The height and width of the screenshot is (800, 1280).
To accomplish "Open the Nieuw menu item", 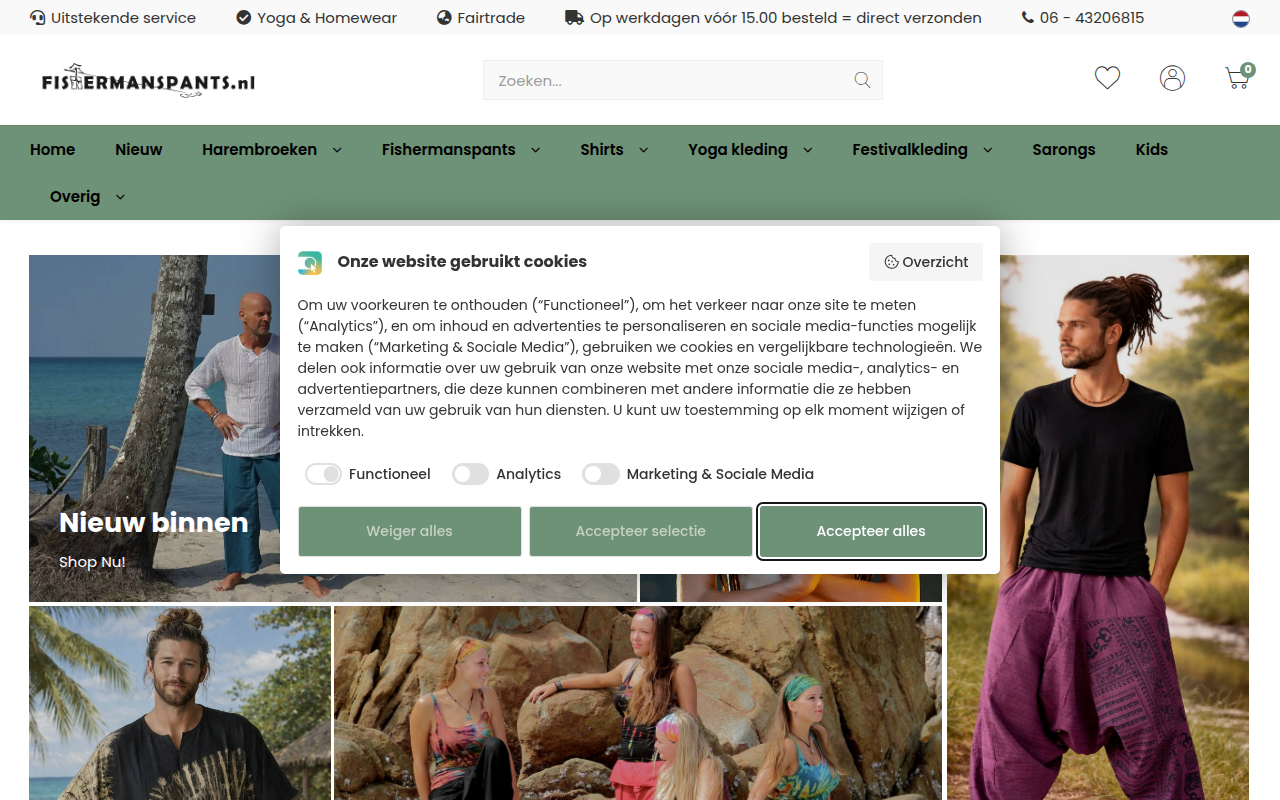I will tap(138, 149).
